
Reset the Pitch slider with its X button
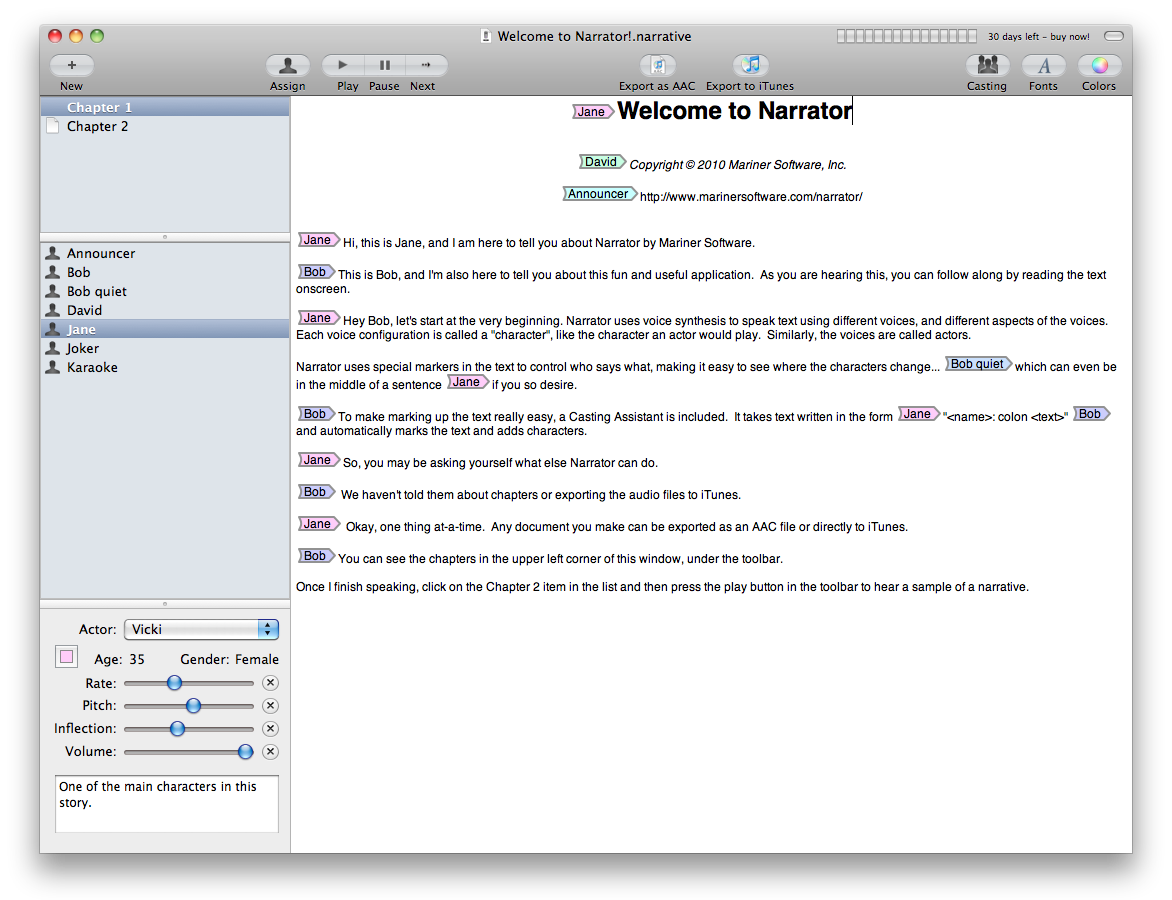(271, 706)
